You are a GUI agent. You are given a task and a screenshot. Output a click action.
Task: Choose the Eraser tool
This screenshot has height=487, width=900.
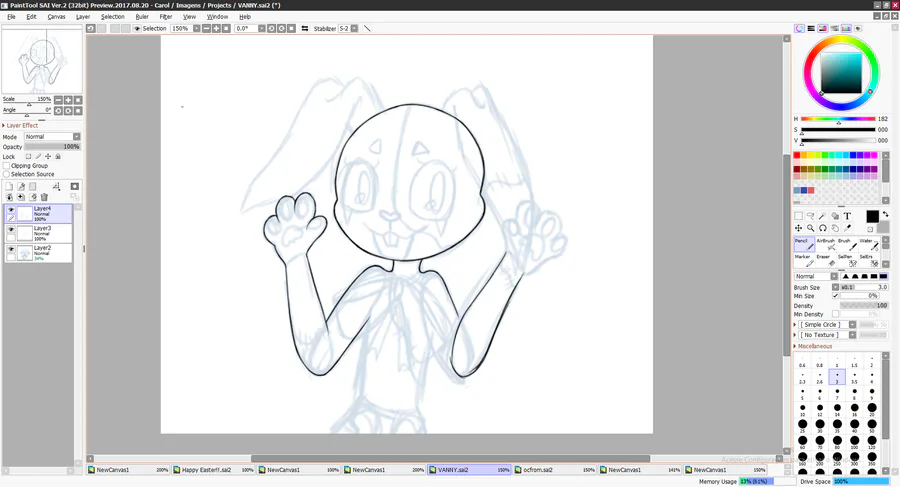[x=825, y=260]
